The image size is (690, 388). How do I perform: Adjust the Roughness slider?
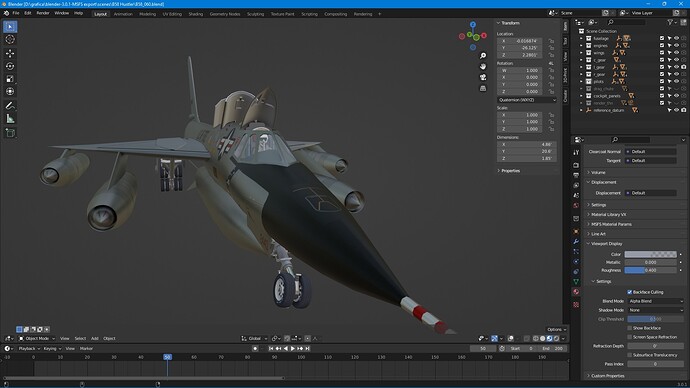click(x=650, y=270)
